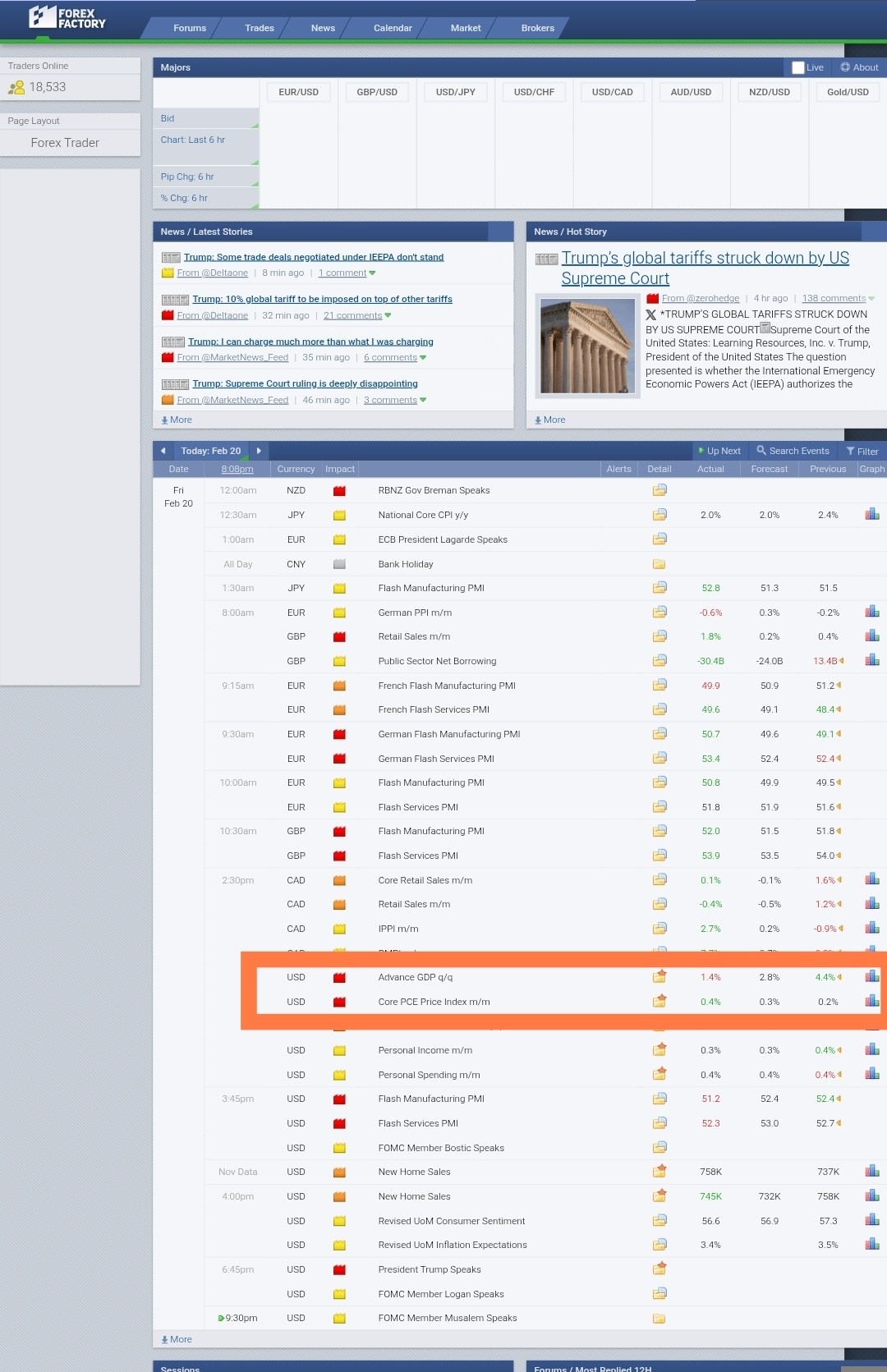Image resolution: width=887 pixels, height=1372 pixels.
Task: Click More under Hot Story
Action: [x=549, y=420]
